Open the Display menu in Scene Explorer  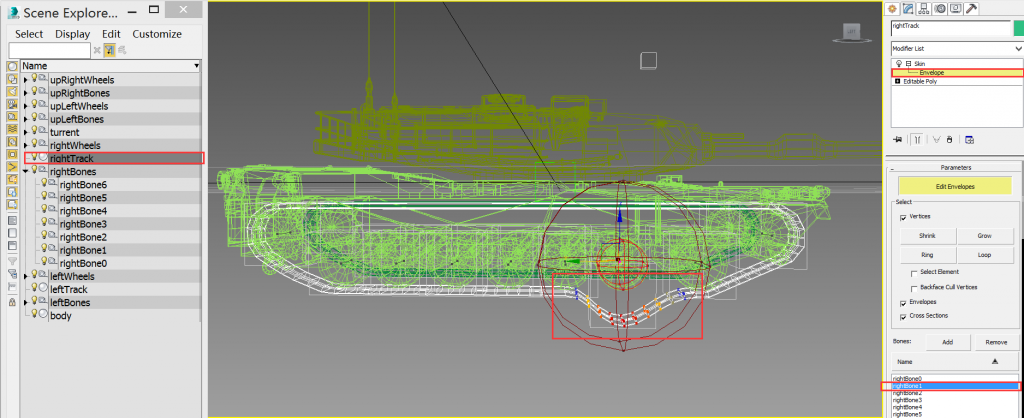[72, 33]
